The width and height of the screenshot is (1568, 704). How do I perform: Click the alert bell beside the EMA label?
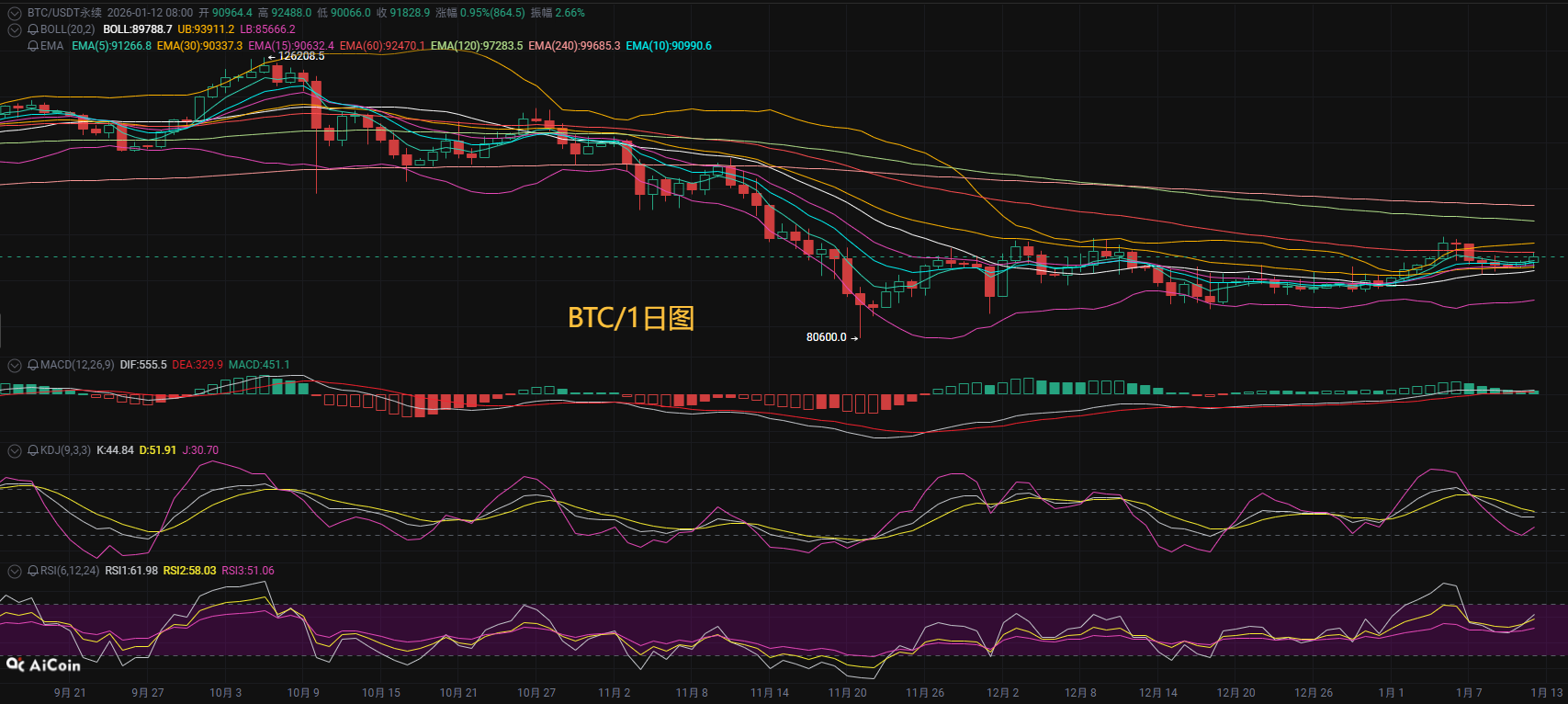(34, 46)
